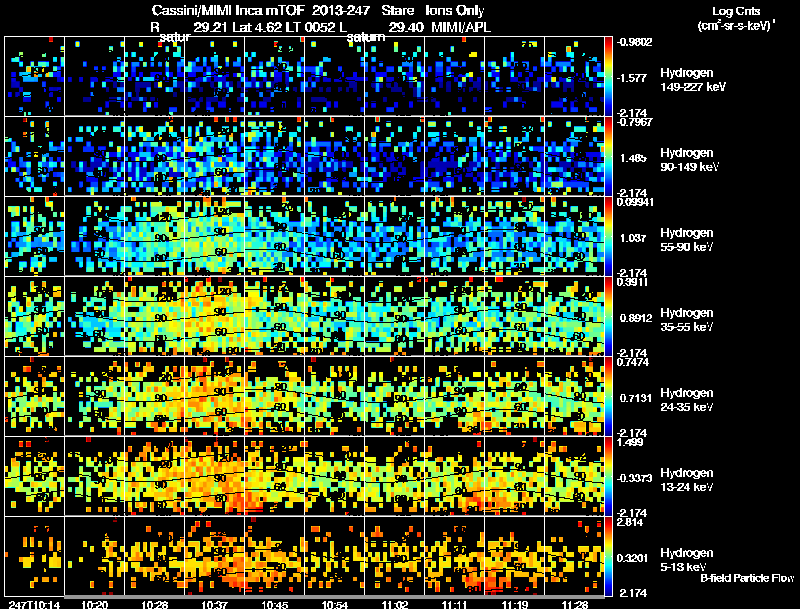The width and height of the screenshot is (800, 609).
Task: Open the 10:28 panel in Hydrogen 55-90 keV row
Action: click(x=155, y=236)
